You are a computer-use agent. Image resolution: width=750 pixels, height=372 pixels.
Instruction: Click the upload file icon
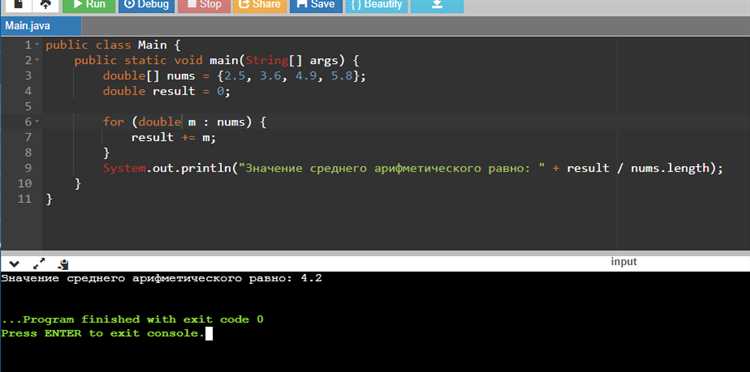(46, 5)
